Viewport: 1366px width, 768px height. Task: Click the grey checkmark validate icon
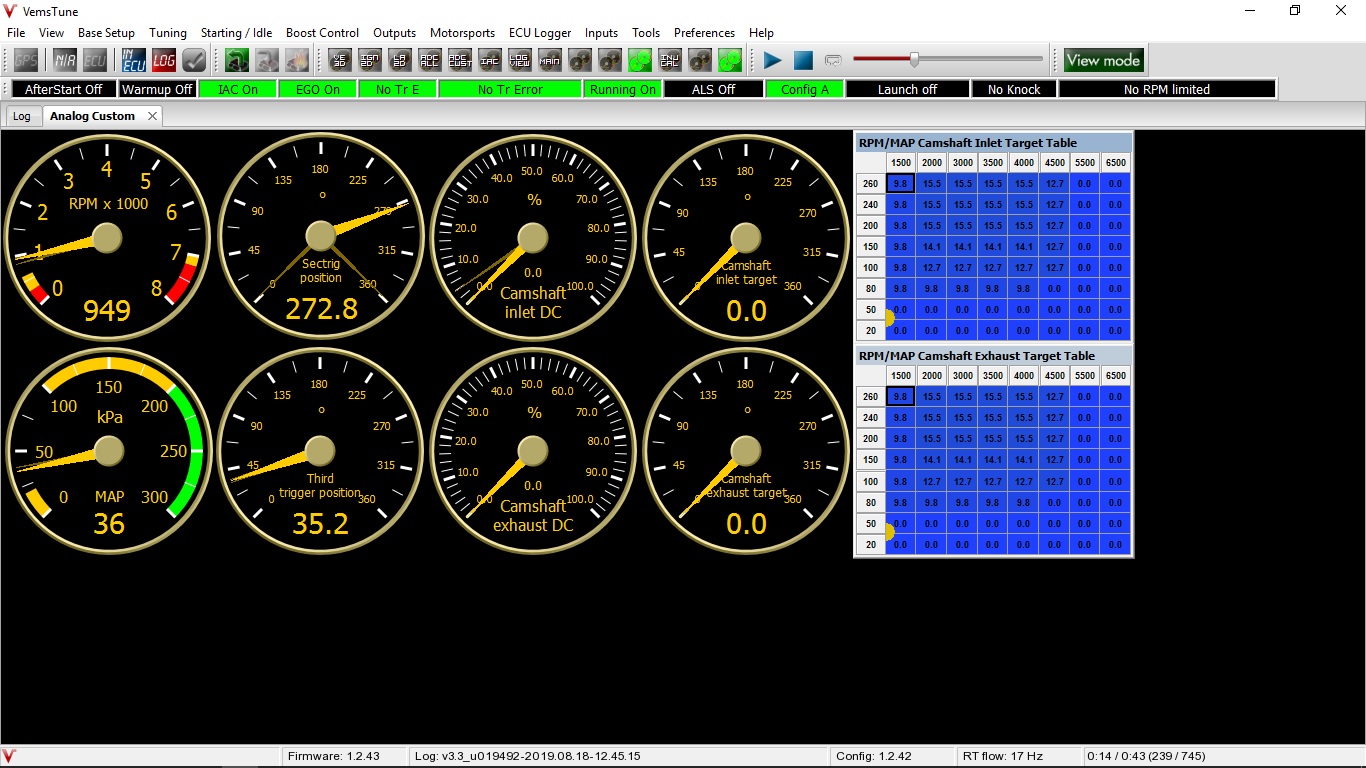(x=194, y=60)
